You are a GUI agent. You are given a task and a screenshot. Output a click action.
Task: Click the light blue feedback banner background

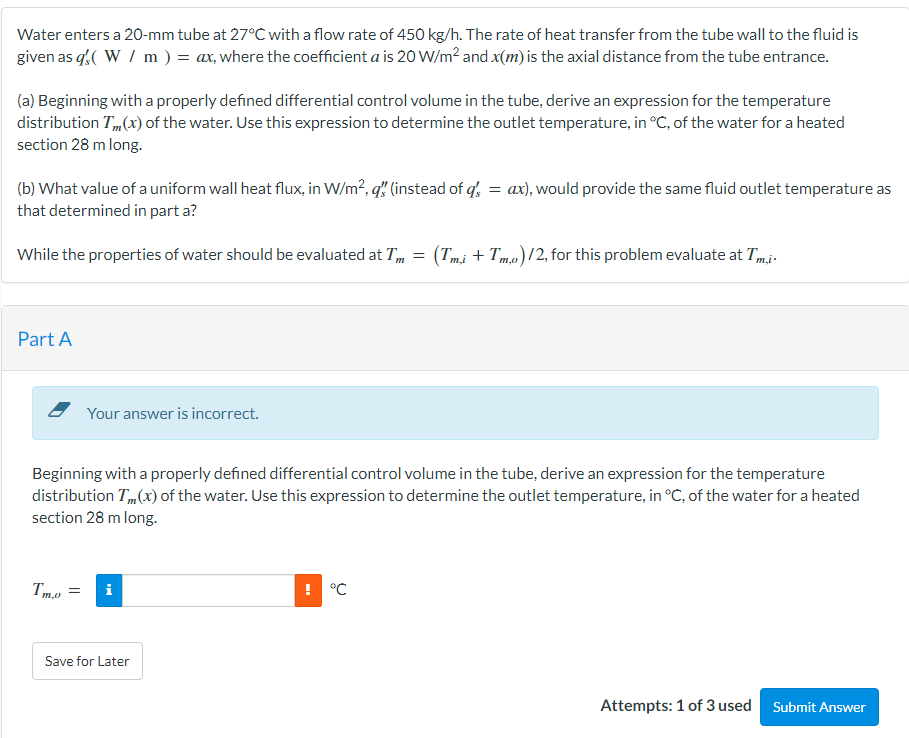(x=455, y=413)
